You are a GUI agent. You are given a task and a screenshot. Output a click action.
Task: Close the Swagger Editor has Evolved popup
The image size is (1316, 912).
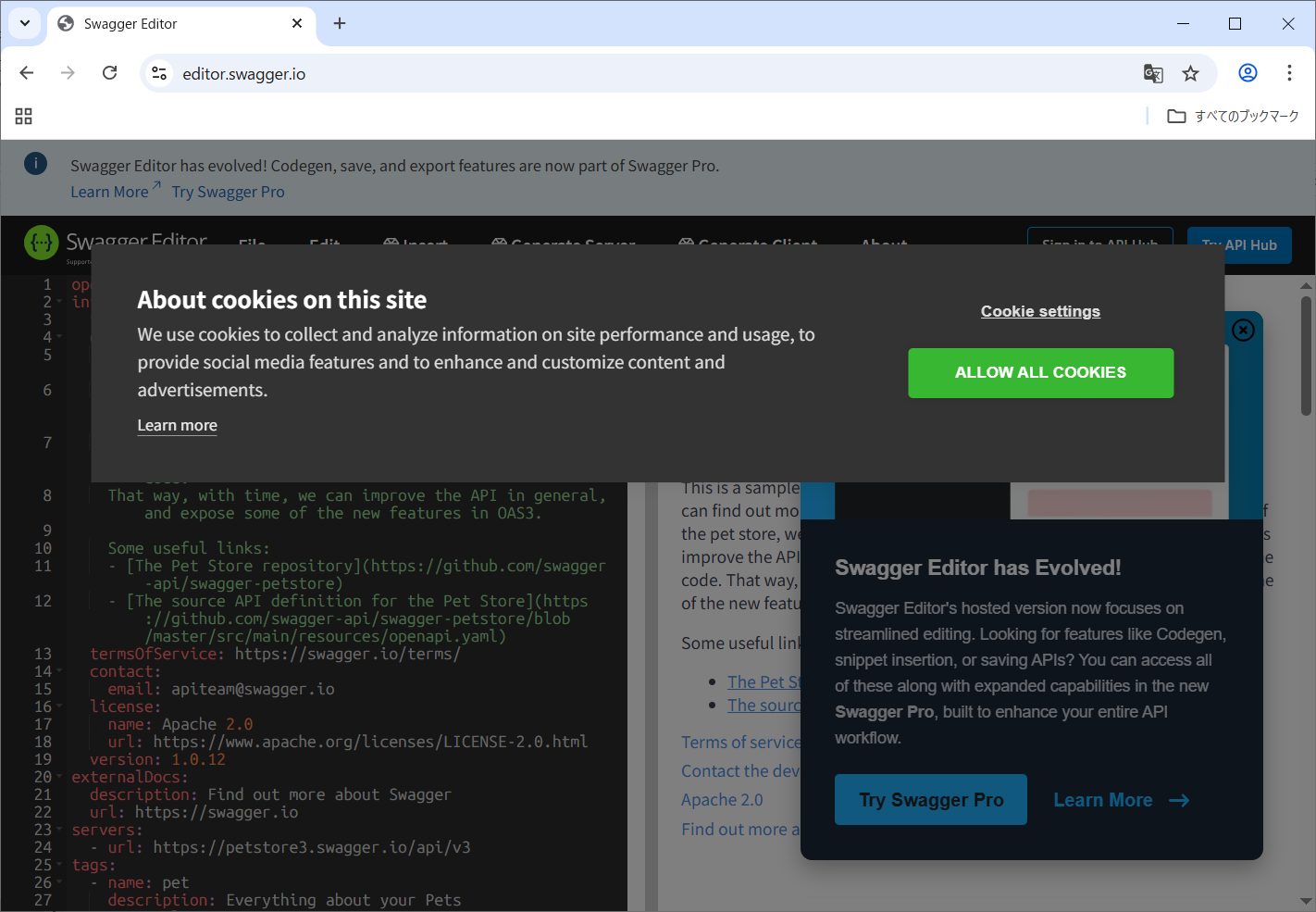(x=1243, y=330)
